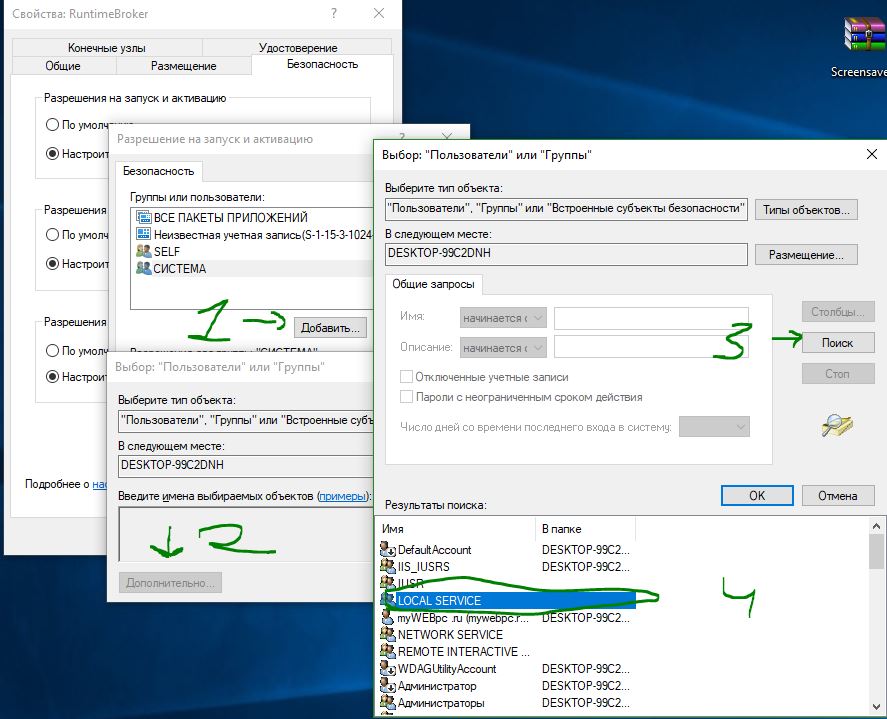The width and height of the screenshot is (887, 719).
Task: Click the Поиск button
Action: (837, 343)
